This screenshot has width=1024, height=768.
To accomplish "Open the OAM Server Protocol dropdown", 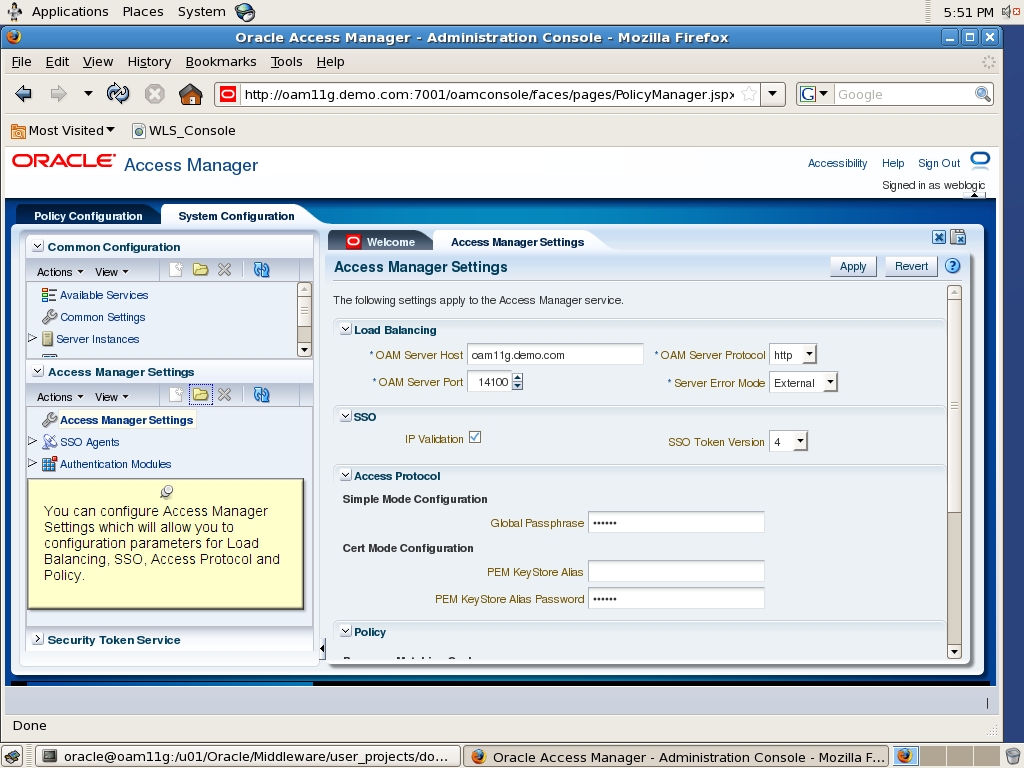I will (x=812, y=354).
